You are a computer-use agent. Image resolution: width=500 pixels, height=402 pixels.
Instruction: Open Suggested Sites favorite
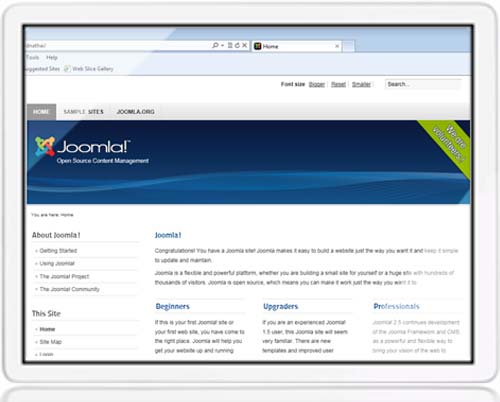[x=43, y=69]
